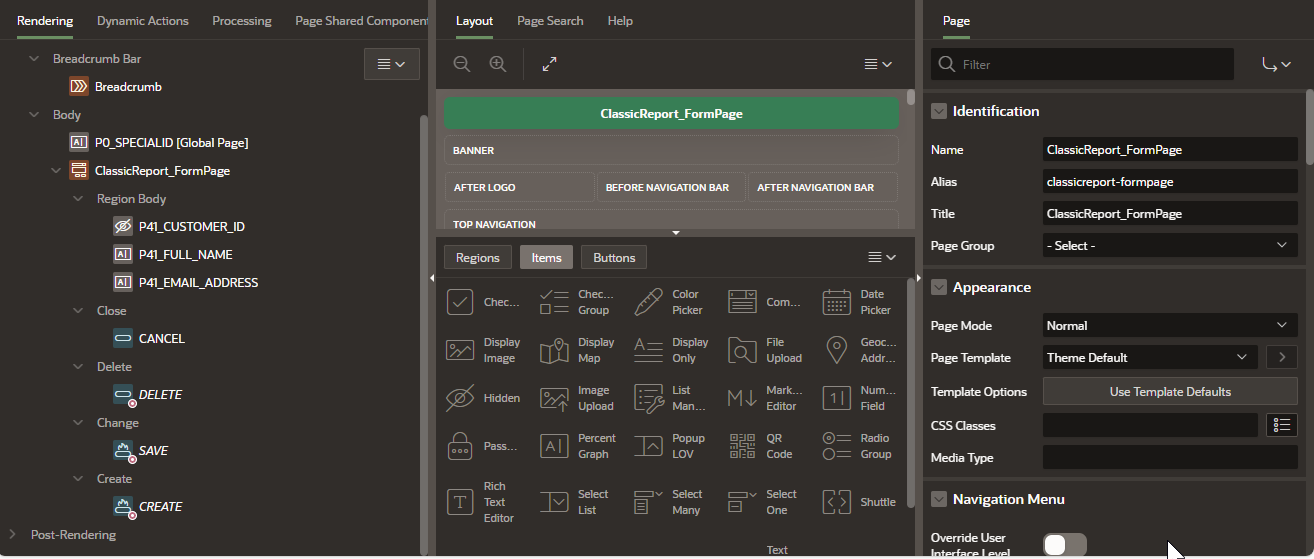Expand the Post-Rendering node
Screen dimensions: 1314x559
point(14,535)
